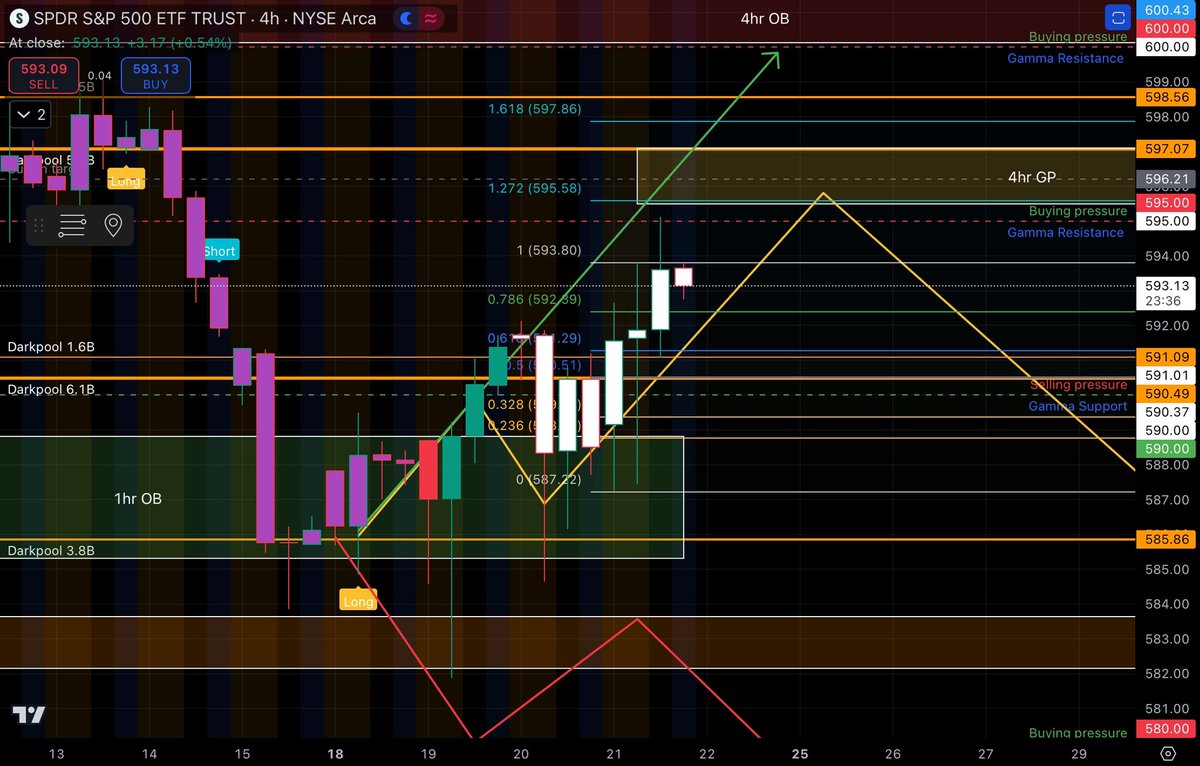1200x766 pixels.
Task: Select the Gamma Support label
Action: point(1078,406)
